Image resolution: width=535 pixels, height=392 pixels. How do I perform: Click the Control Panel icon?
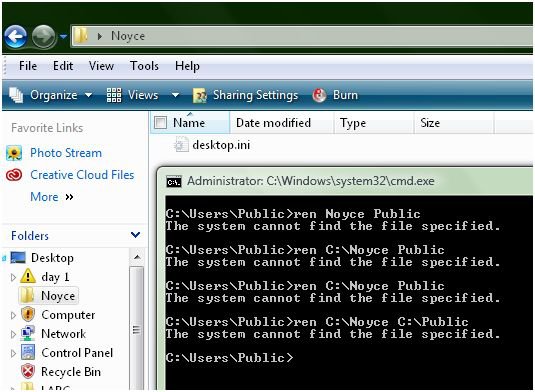(28, 352)
